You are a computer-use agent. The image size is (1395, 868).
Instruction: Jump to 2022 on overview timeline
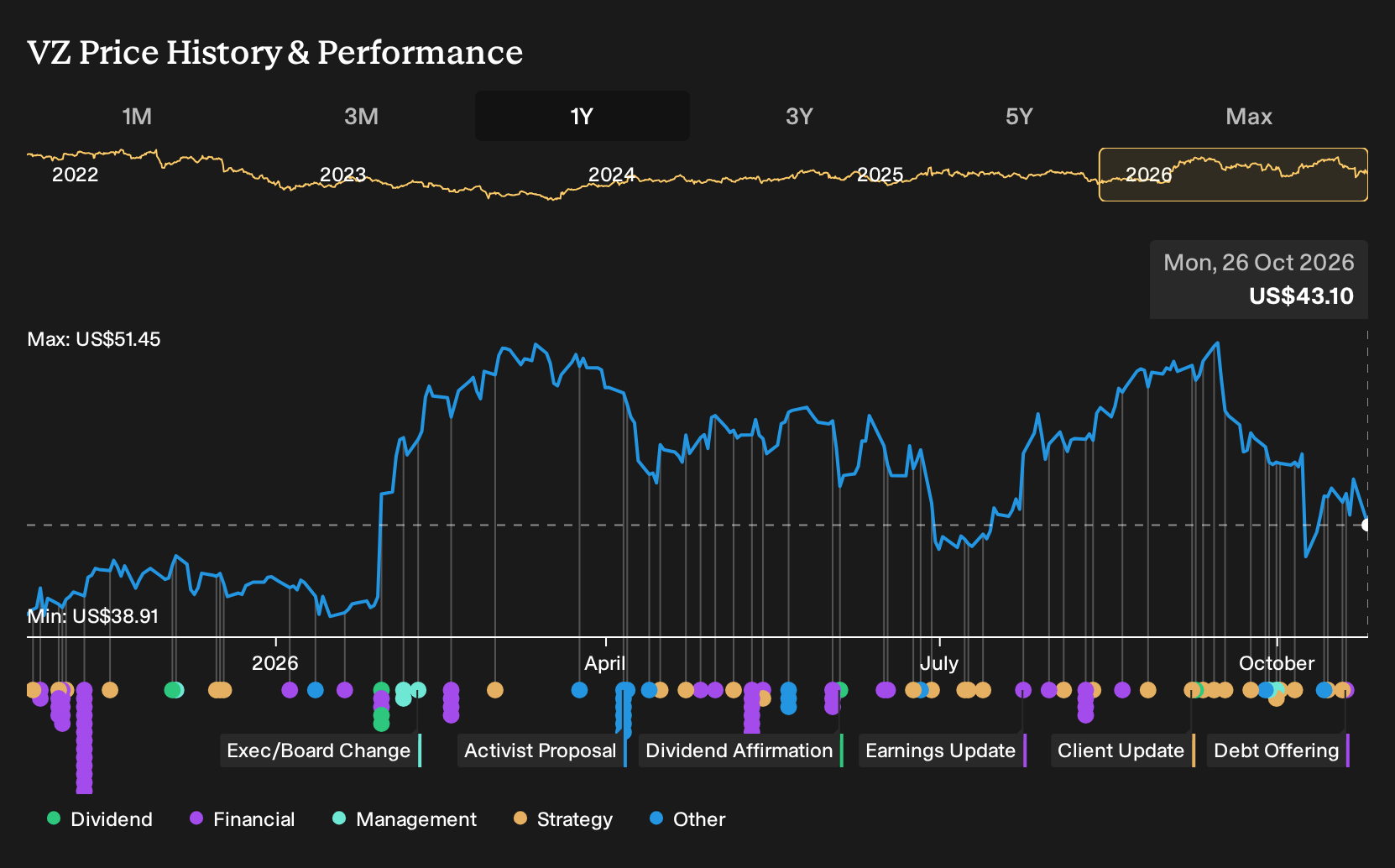tap(75, 175)
